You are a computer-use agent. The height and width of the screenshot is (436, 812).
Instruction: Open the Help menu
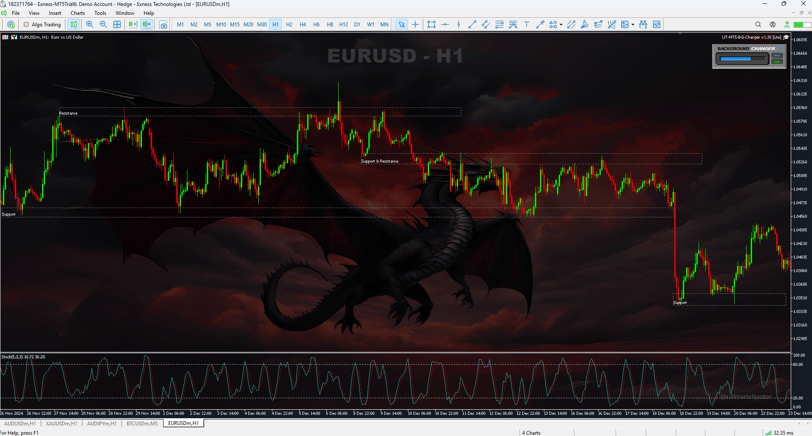[x=149, y=13]
